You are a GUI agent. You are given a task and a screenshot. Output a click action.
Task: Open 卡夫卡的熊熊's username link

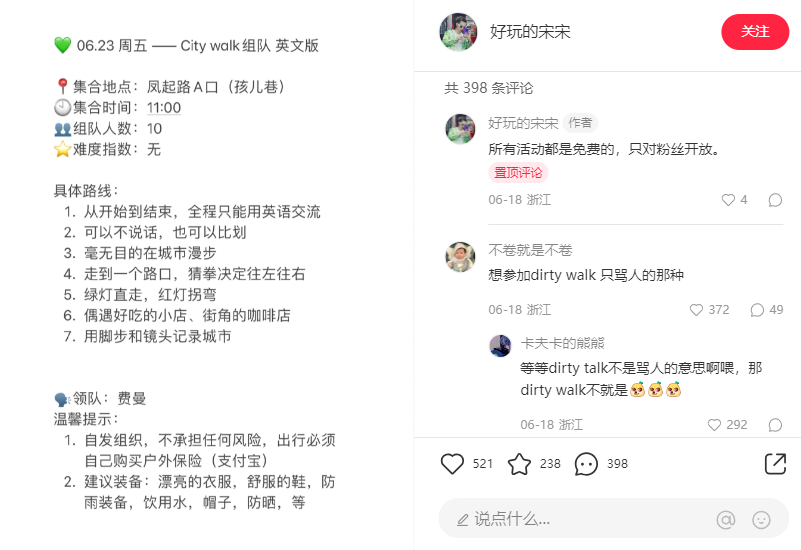click(x=562, y=343)
